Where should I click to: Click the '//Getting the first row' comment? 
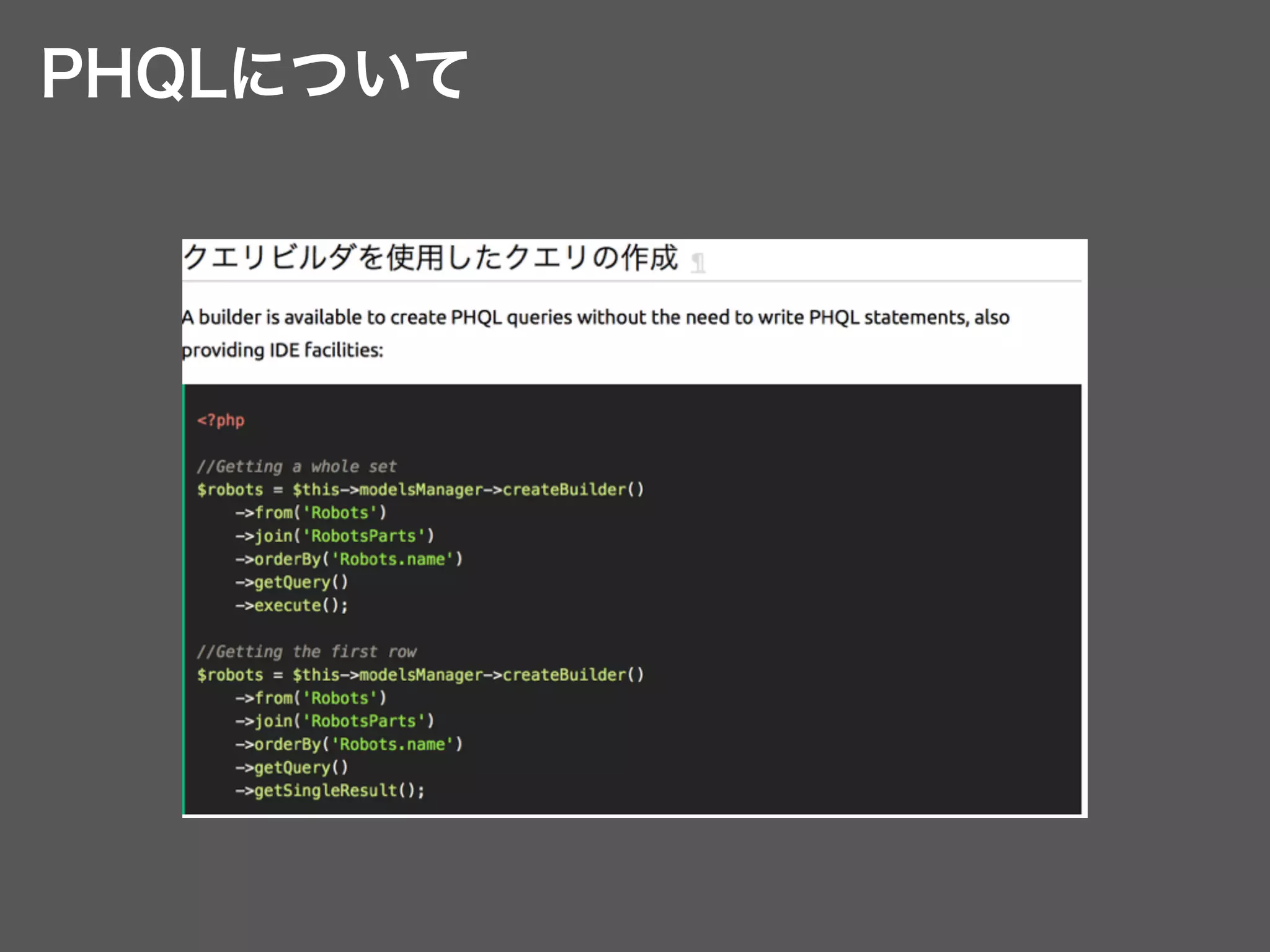pos(306,651)
